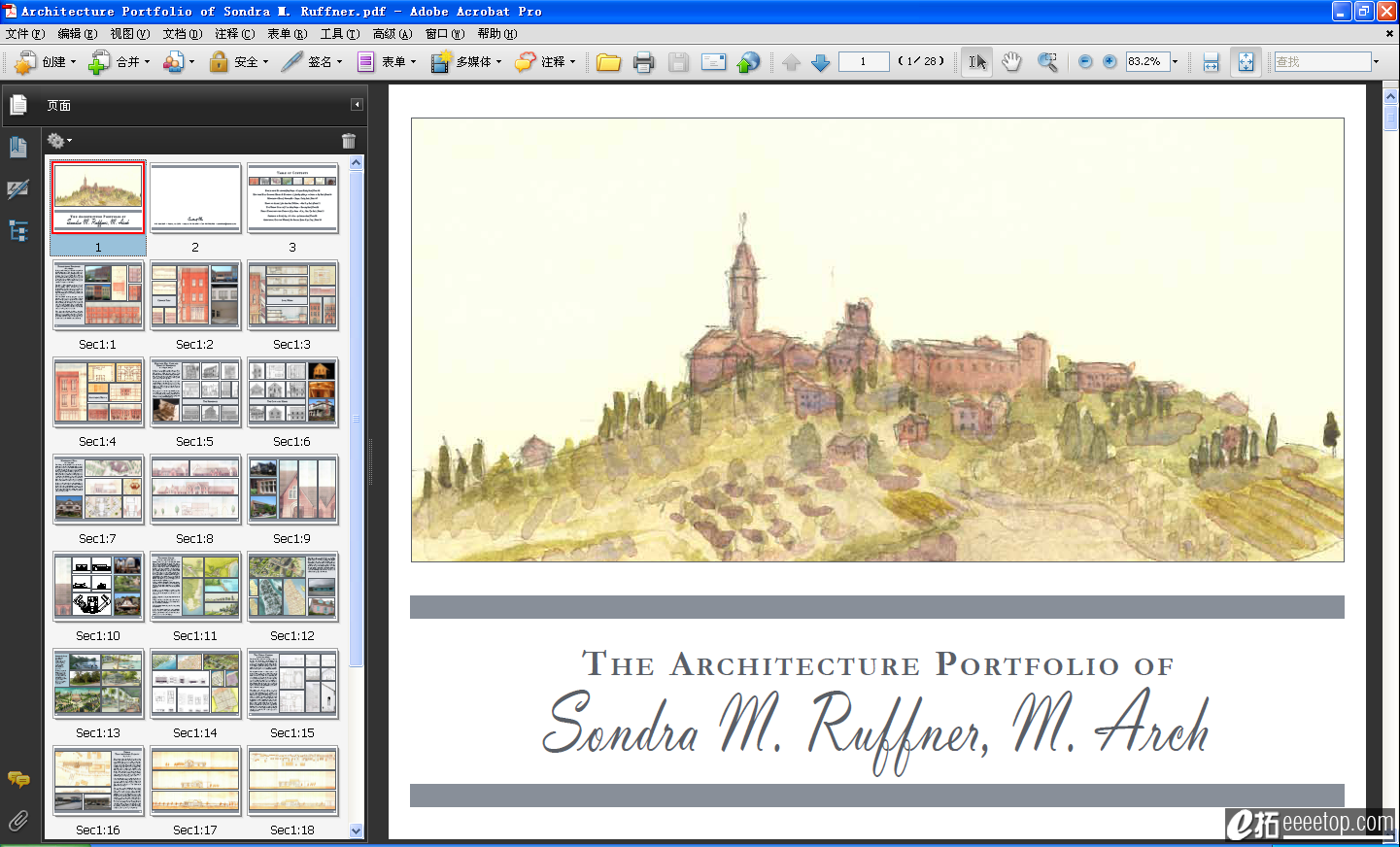Screen dimensions: 1400x847
Task: Toggle scrolling page fit-width mode
Action: pos(1211,62)
